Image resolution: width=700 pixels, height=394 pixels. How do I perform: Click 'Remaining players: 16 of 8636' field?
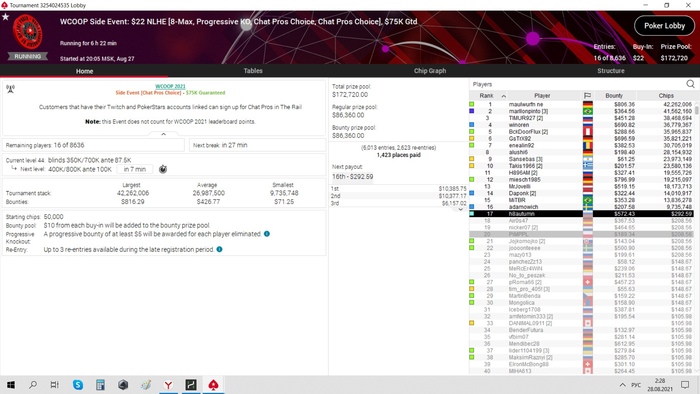tap(93, 145)
